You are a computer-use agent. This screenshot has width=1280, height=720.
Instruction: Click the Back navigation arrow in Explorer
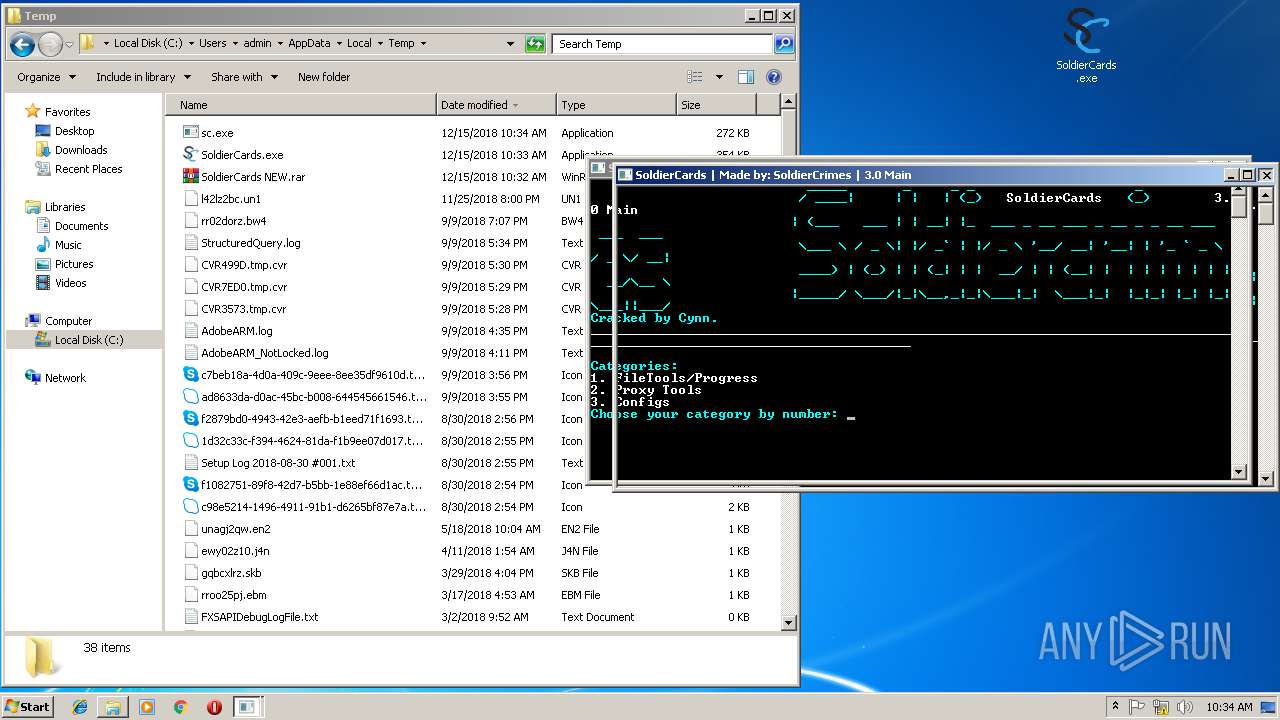[x=22, y=44]
